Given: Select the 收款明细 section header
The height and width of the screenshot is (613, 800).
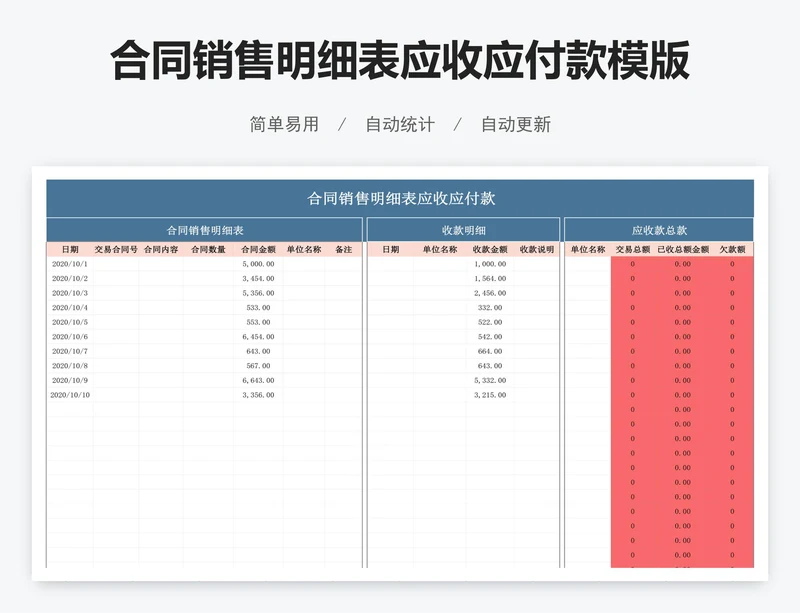Looking at the screenshot, I should tap(463, 230).
